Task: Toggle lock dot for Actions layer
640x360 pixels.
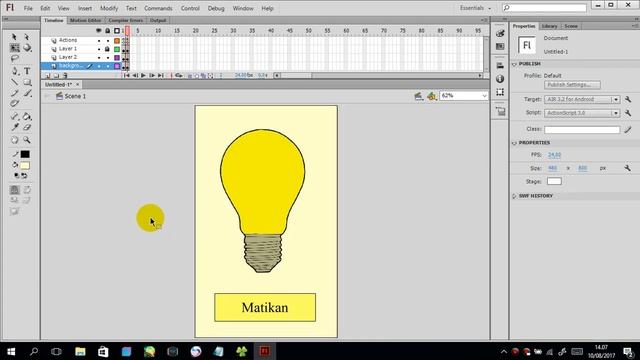Action: (x=108, y=40)
